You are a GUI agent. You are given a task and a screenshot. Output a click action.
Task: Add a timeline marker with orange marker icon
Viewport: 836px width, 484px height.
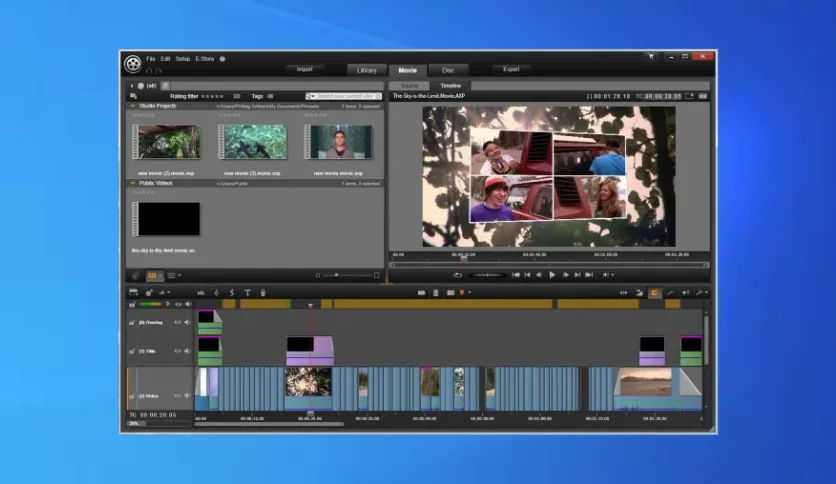(x=462, y=293)
